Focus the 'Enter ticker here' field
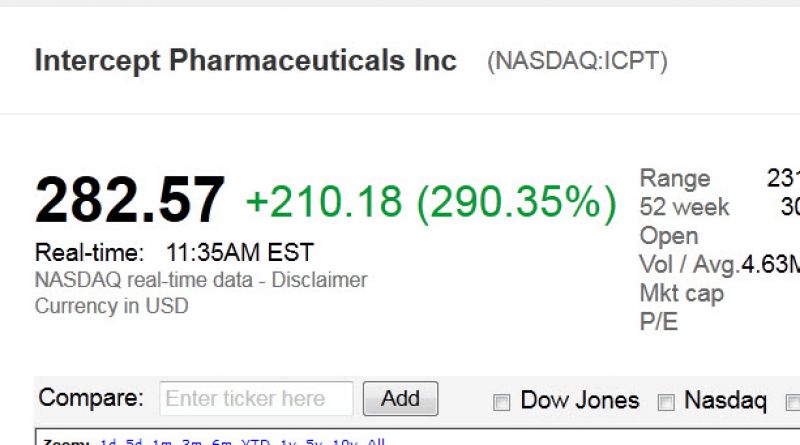Viewport: 800px width, 445px height. coord(256,399)
